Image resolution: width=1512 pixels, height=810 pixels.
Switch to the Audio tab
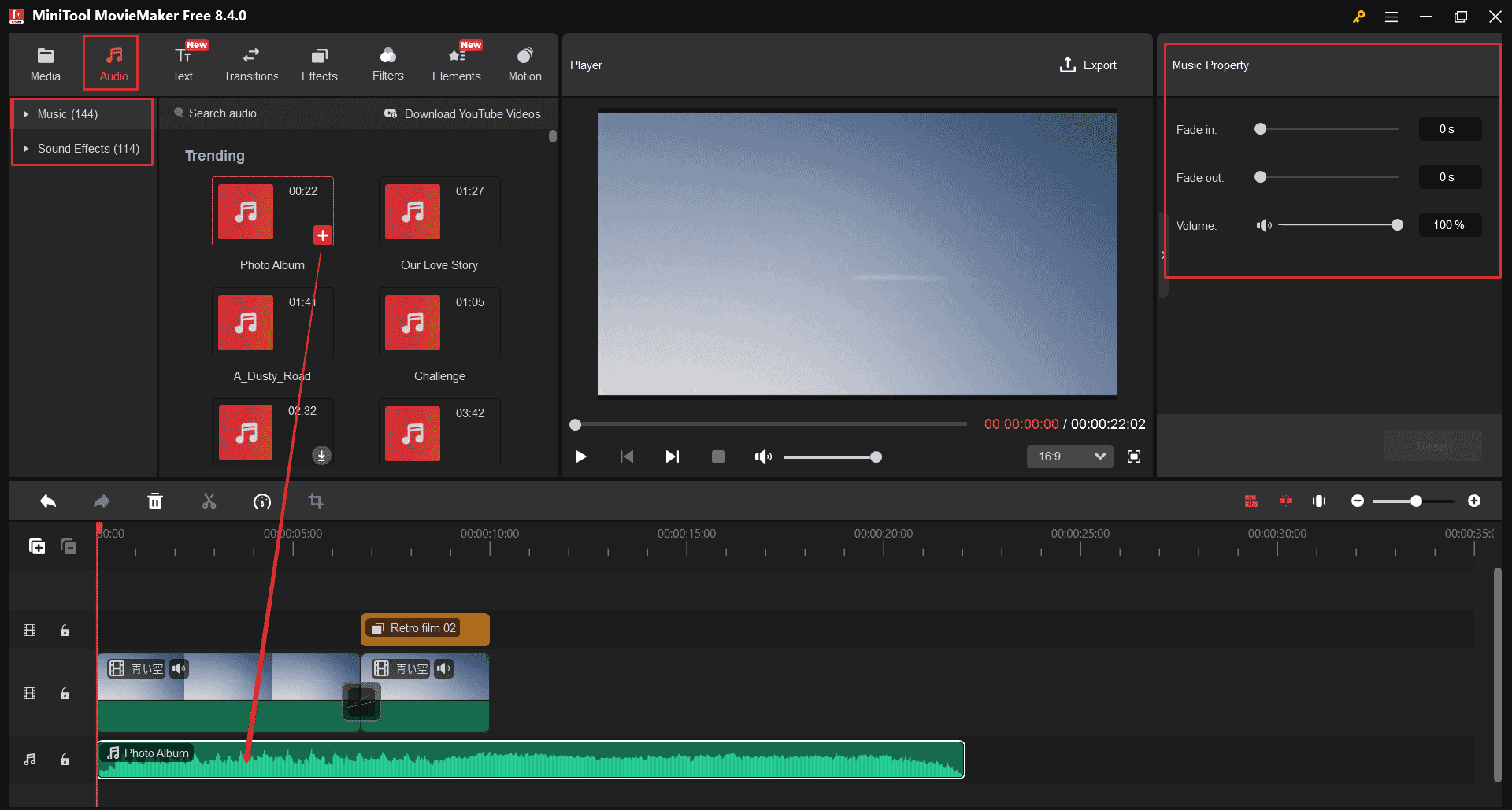point(112,62)
